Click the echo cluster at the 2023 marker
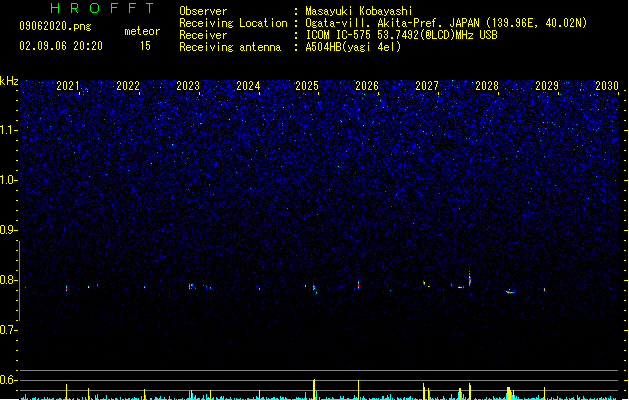This screenshot has width=629, height=400. coord(192,286)
